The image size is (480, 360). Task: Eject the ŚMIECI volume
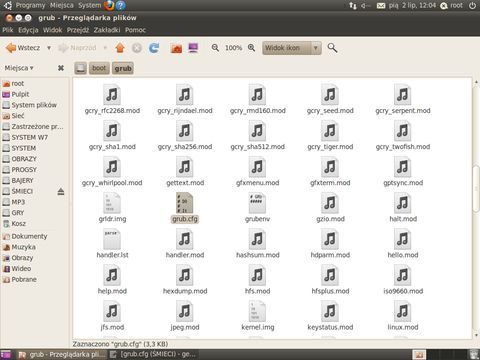[61, 191]
